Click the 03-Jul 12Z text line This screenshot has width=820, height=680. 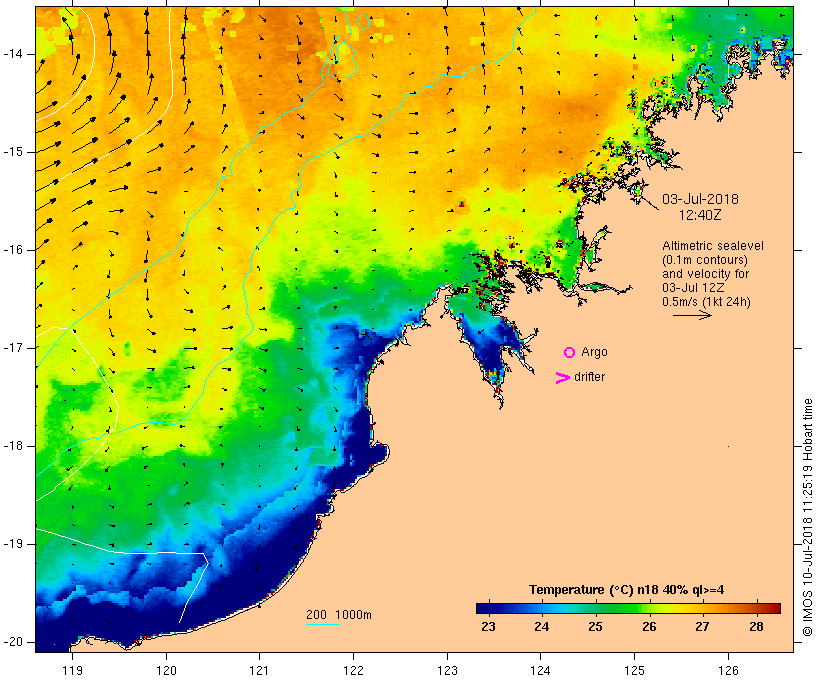693,288
